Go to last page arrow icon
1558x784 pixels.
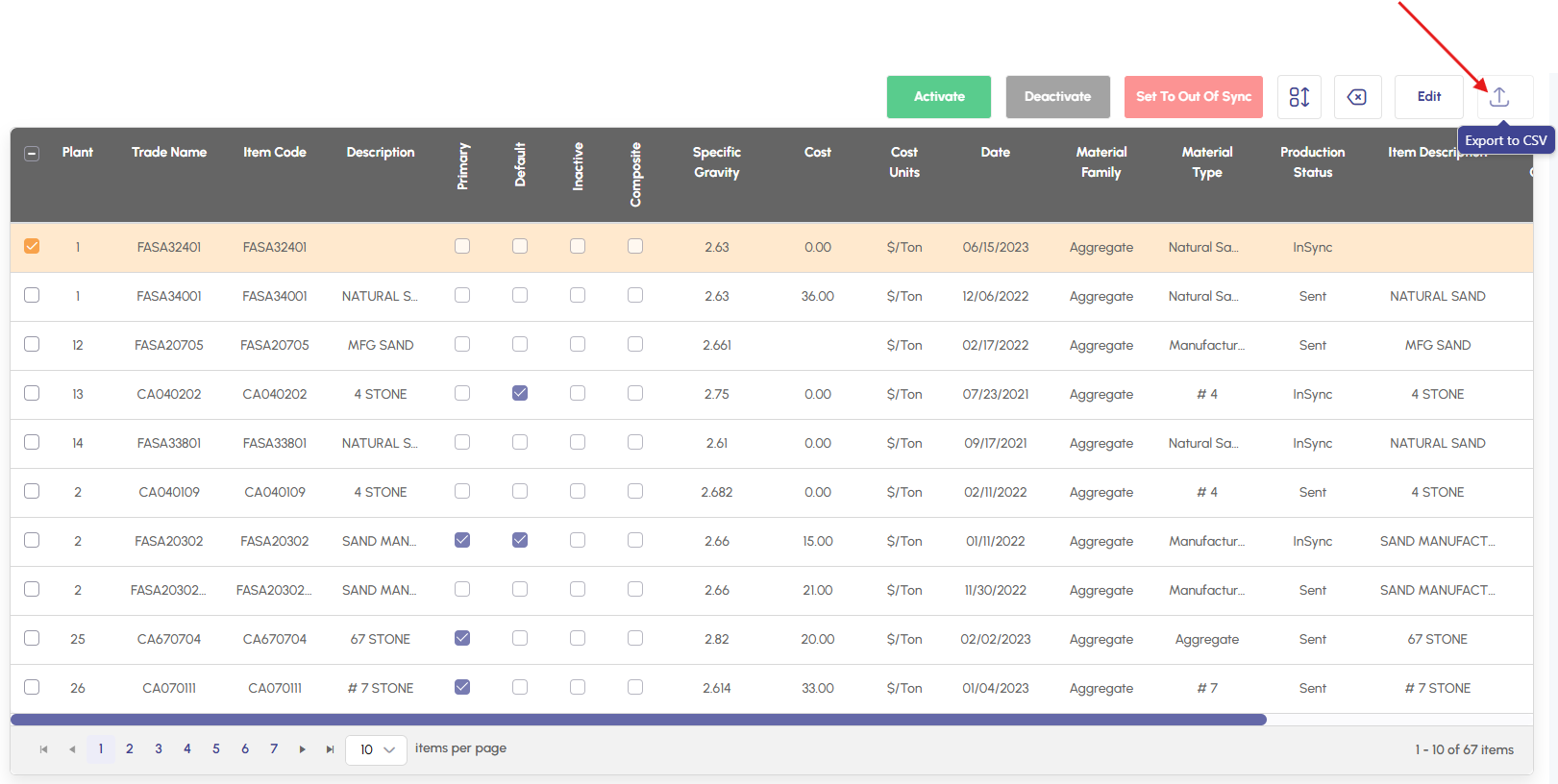coord(330,749)
